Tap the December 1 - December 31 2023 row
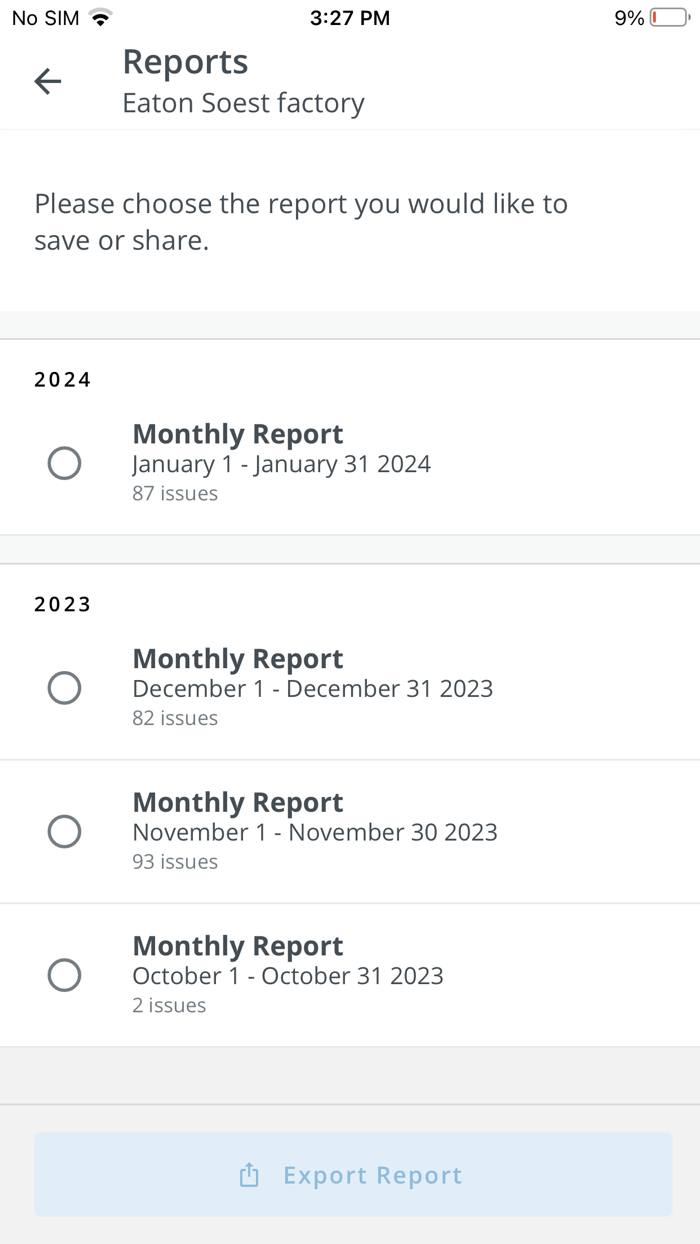Viewport: 700px width, 1244px height. (313, 688)
